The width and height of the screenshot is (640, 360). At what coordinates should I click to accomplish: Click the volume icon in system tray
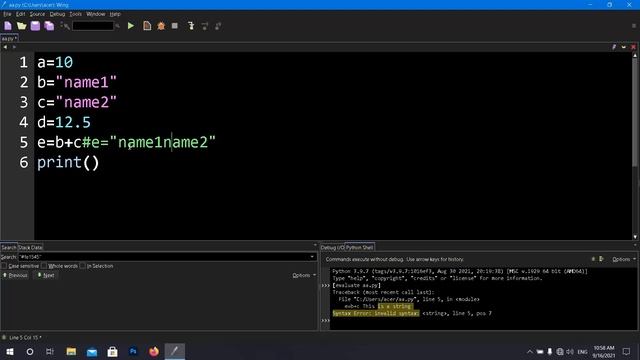570,351
